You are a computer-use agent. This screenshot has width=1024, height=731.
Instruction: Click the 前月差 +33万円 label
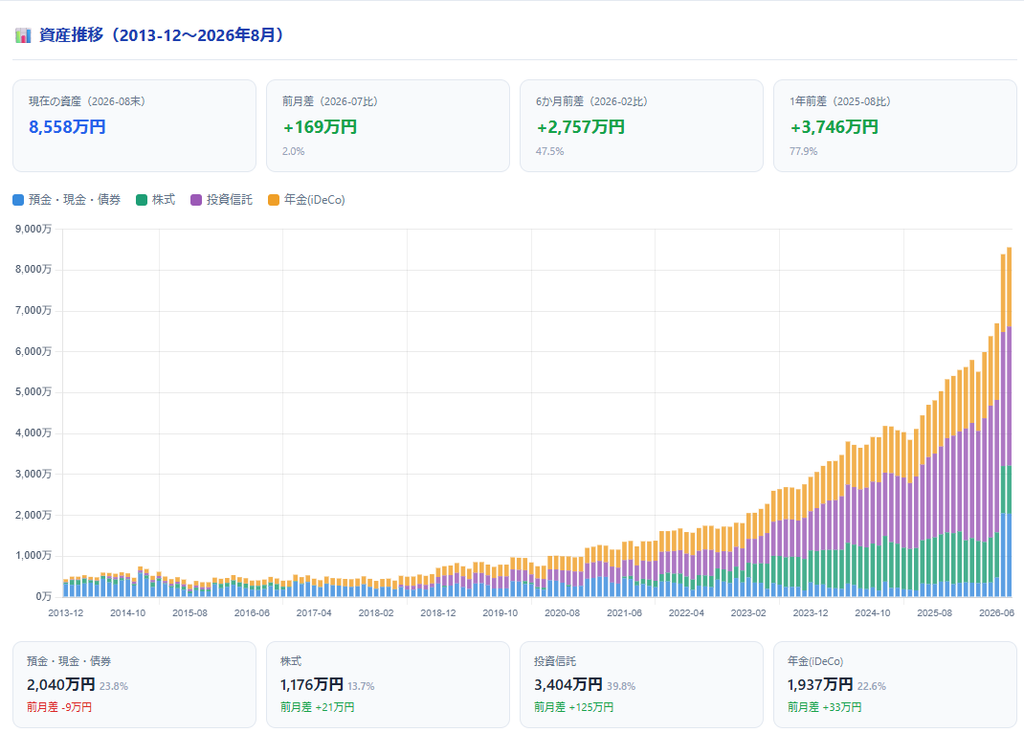825,707
